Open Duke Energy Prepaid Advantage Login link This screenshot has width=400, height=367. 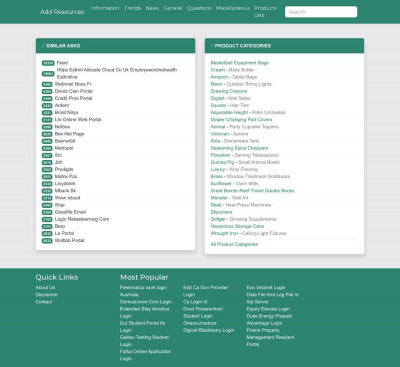(269, 319)
